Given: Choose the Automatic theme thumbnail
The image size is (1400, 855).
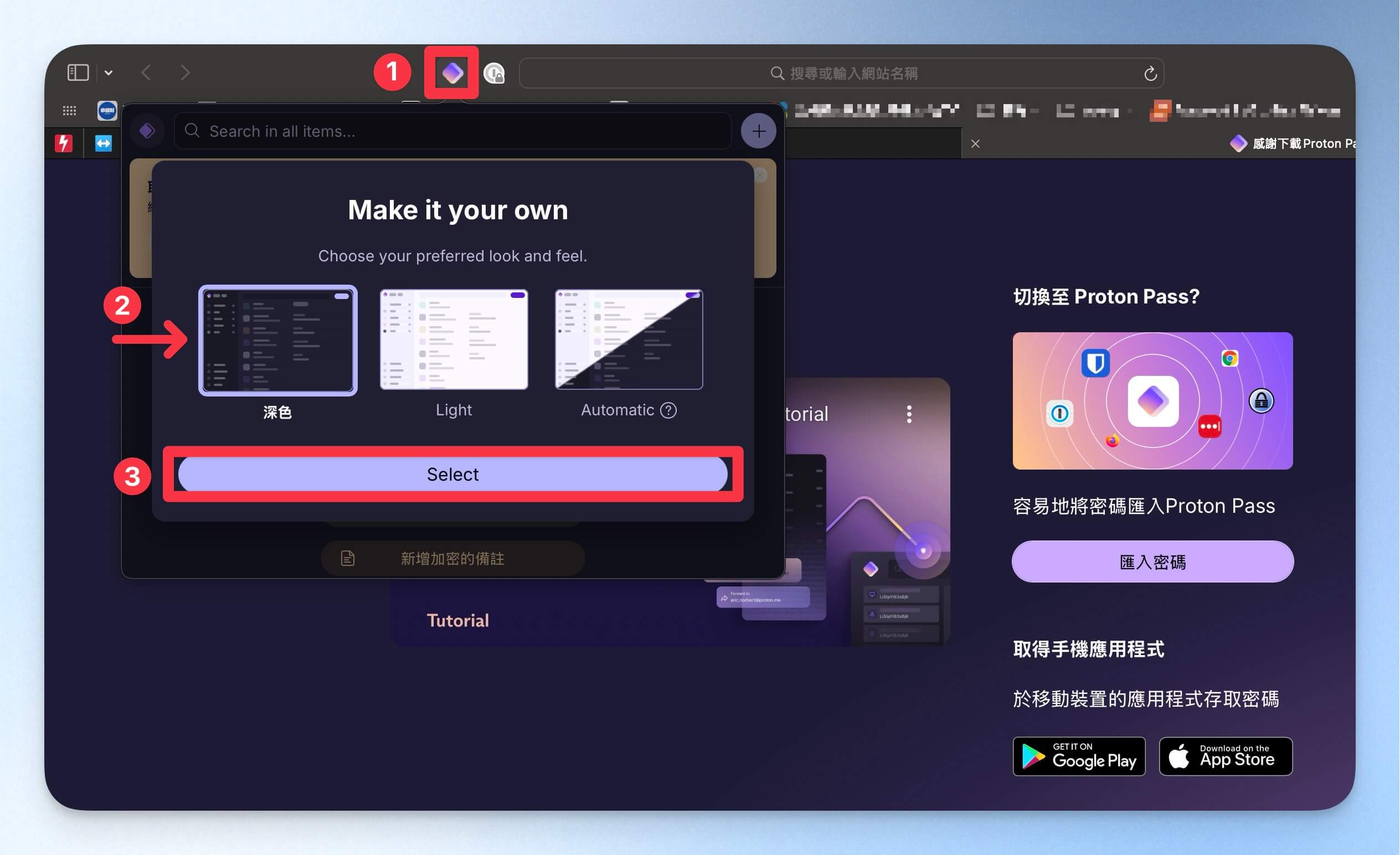Looking at the screenshot, I should click(629, 339).
